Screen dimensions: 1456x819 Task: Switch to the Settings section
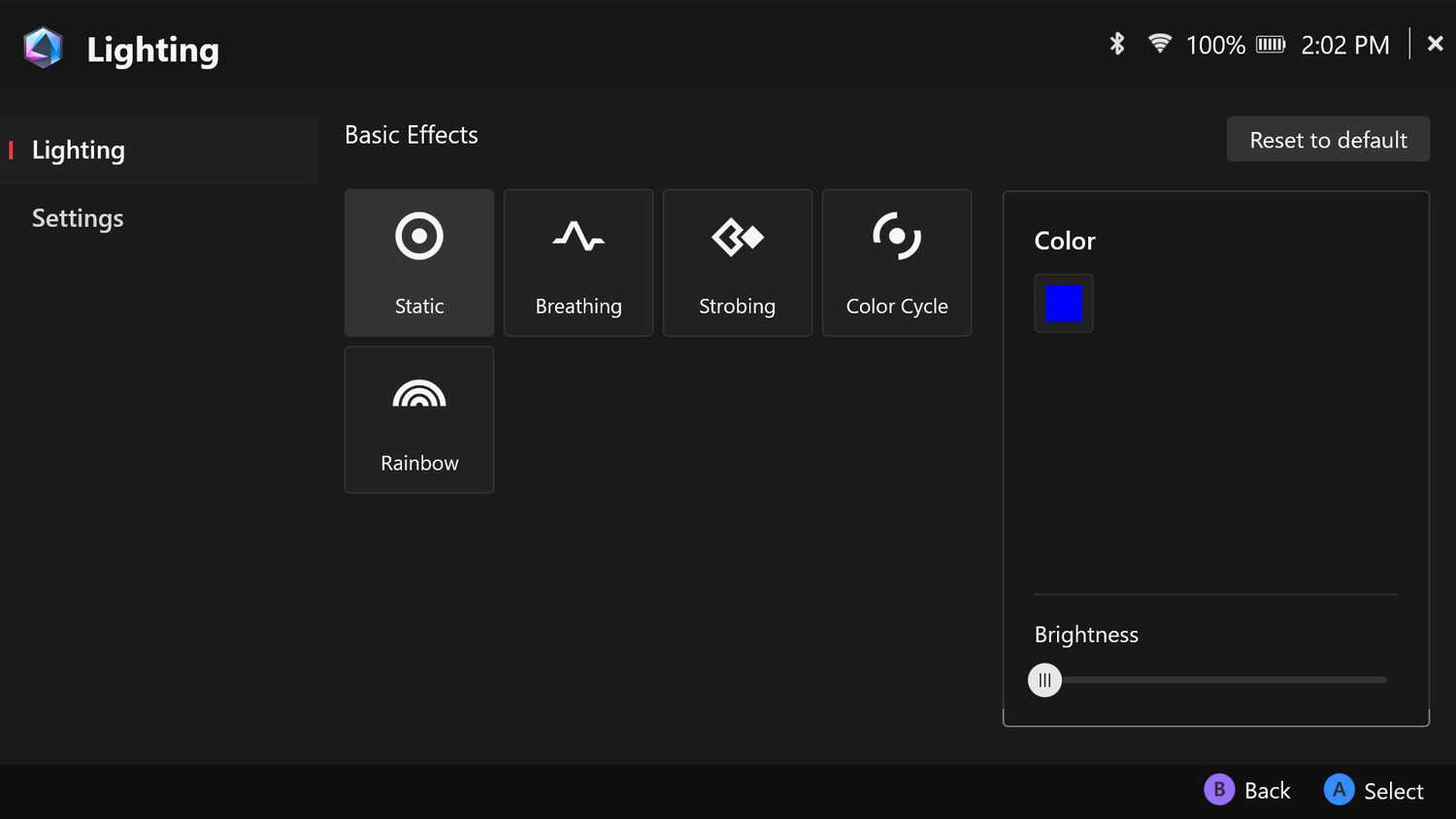pos(78,217)
